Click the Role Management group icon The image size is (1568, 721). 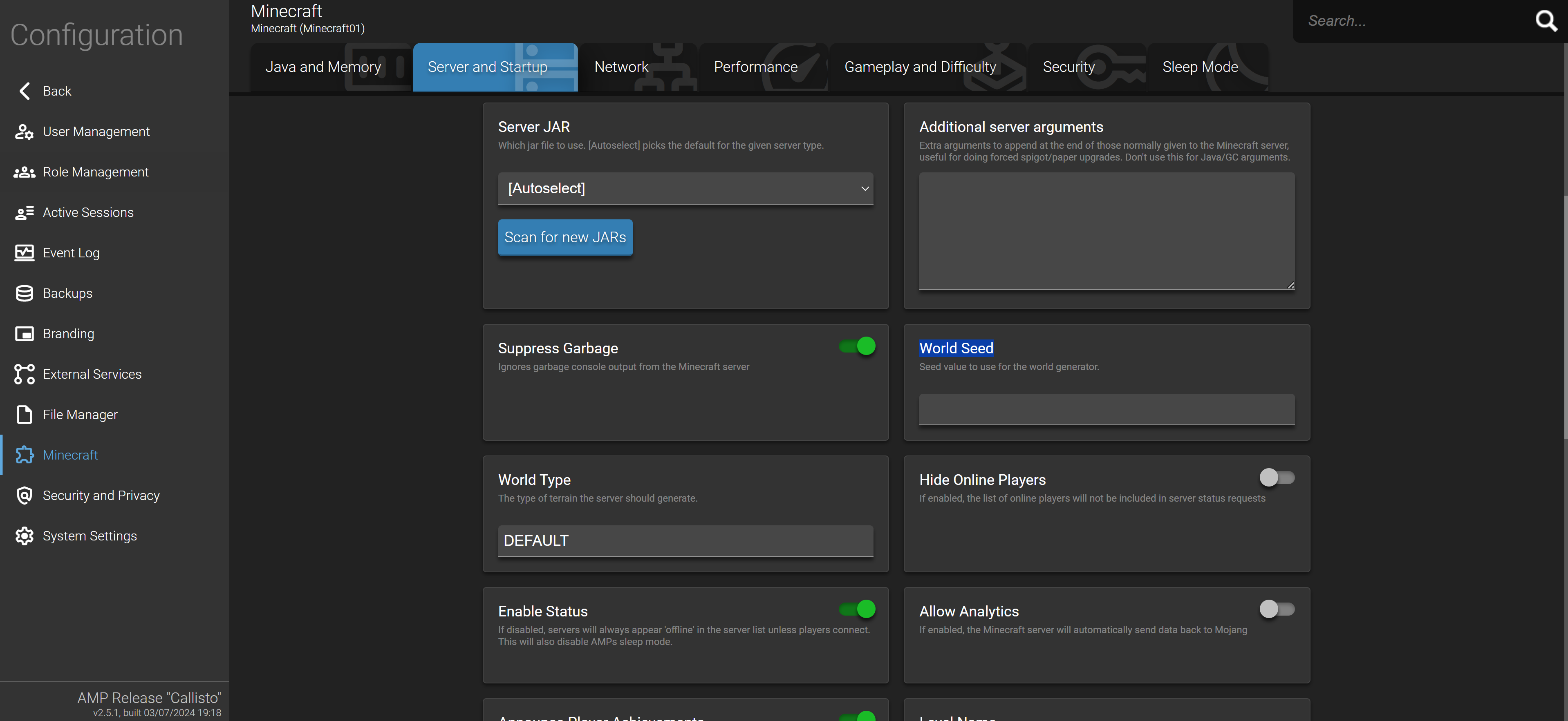25,172
